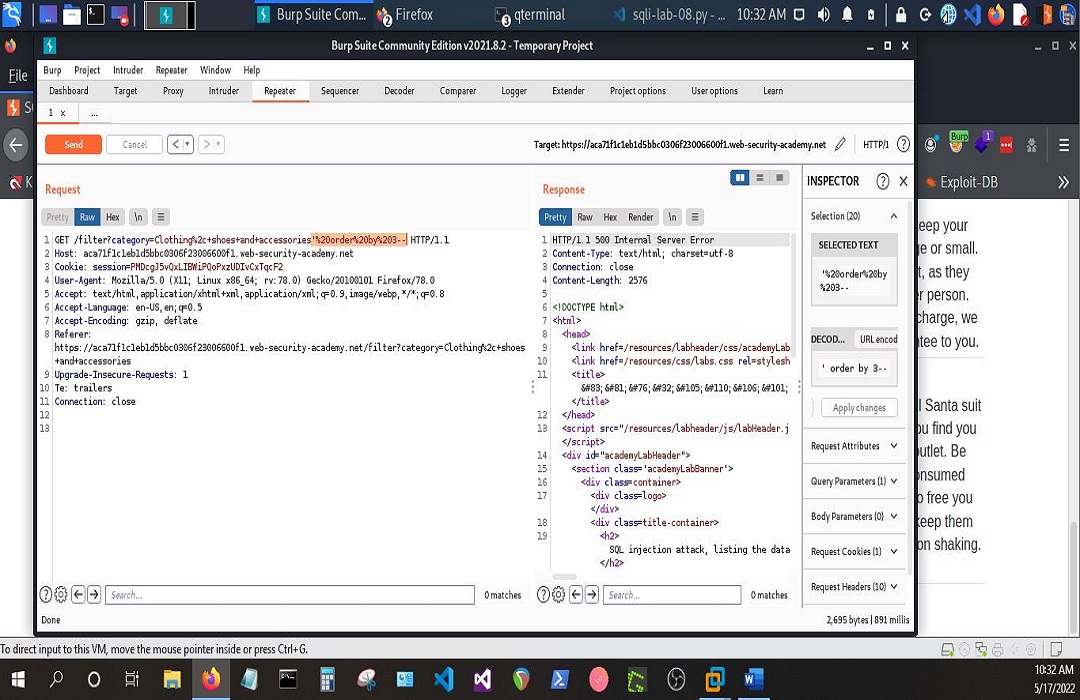Open request search help icon
Viewport: 1080px width, 700px height.
(x=45, y=595)
